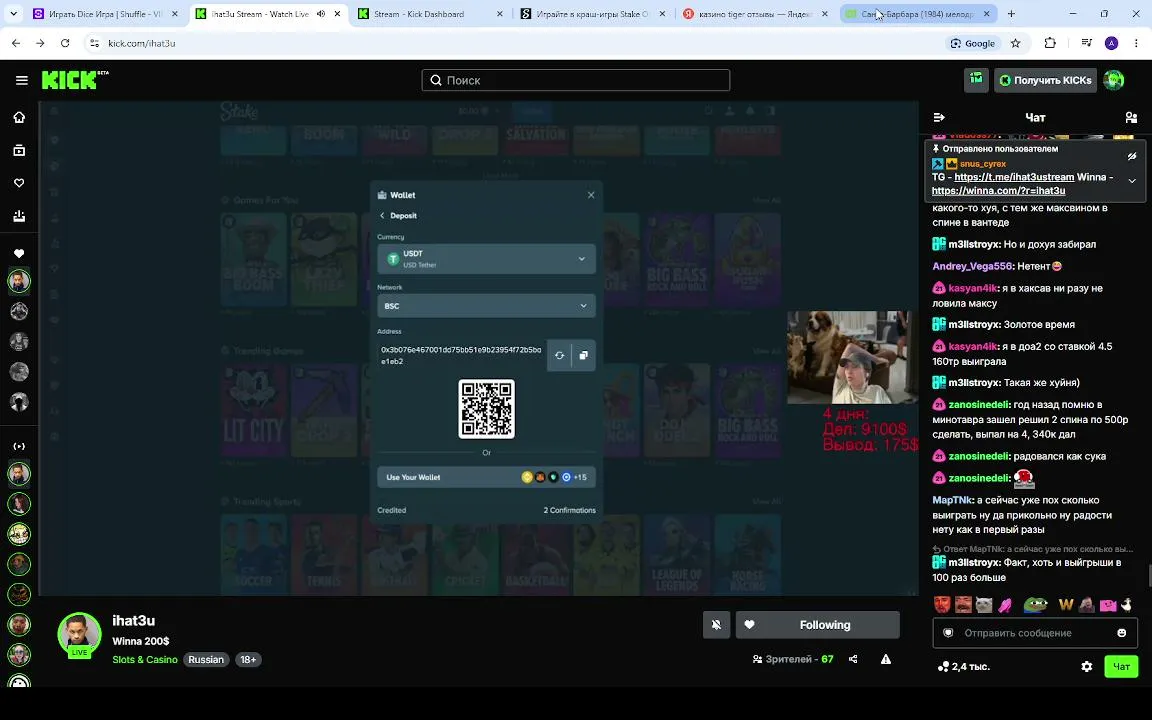Share the stream with the share icon
Image resolution: width=1152 pixels, height=720 pixels.
(x=853, y=659)
